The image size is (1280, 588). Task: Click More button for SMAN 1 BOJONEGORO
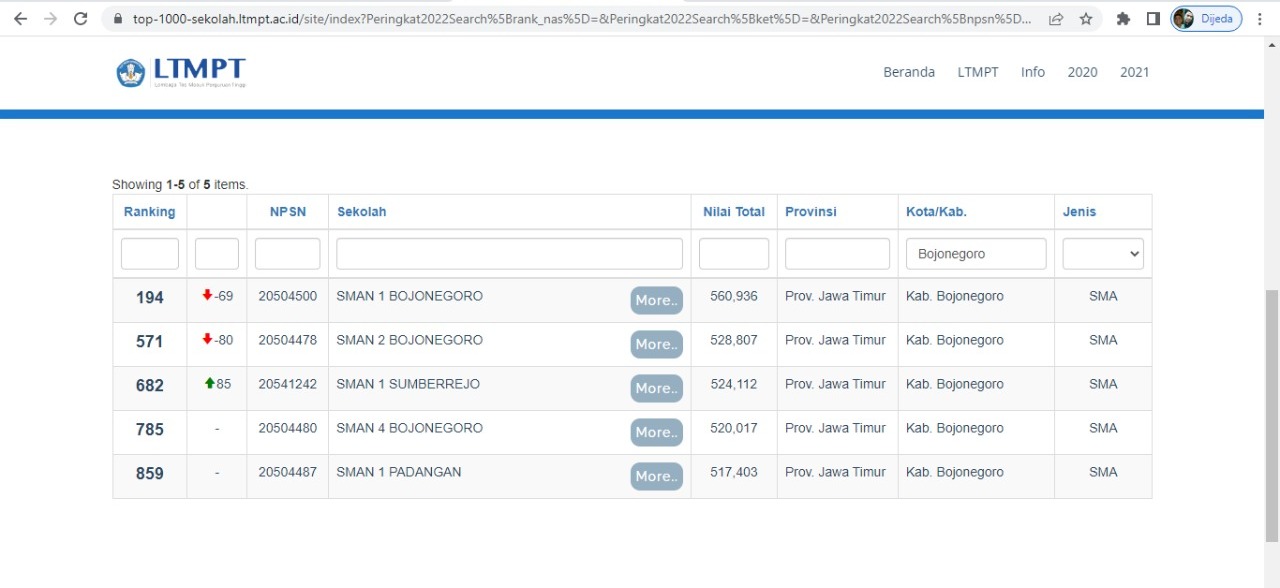(x=656, y=300)
